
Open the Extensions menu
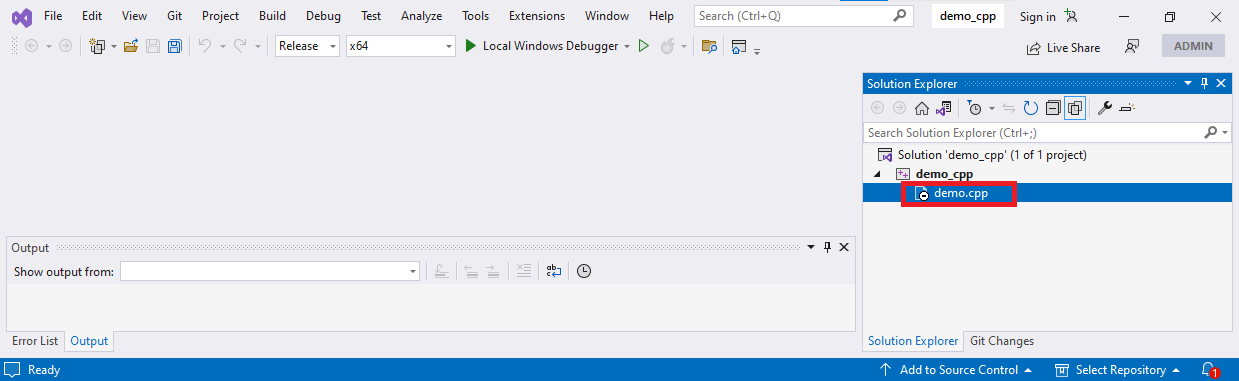[x=537, y=16]
